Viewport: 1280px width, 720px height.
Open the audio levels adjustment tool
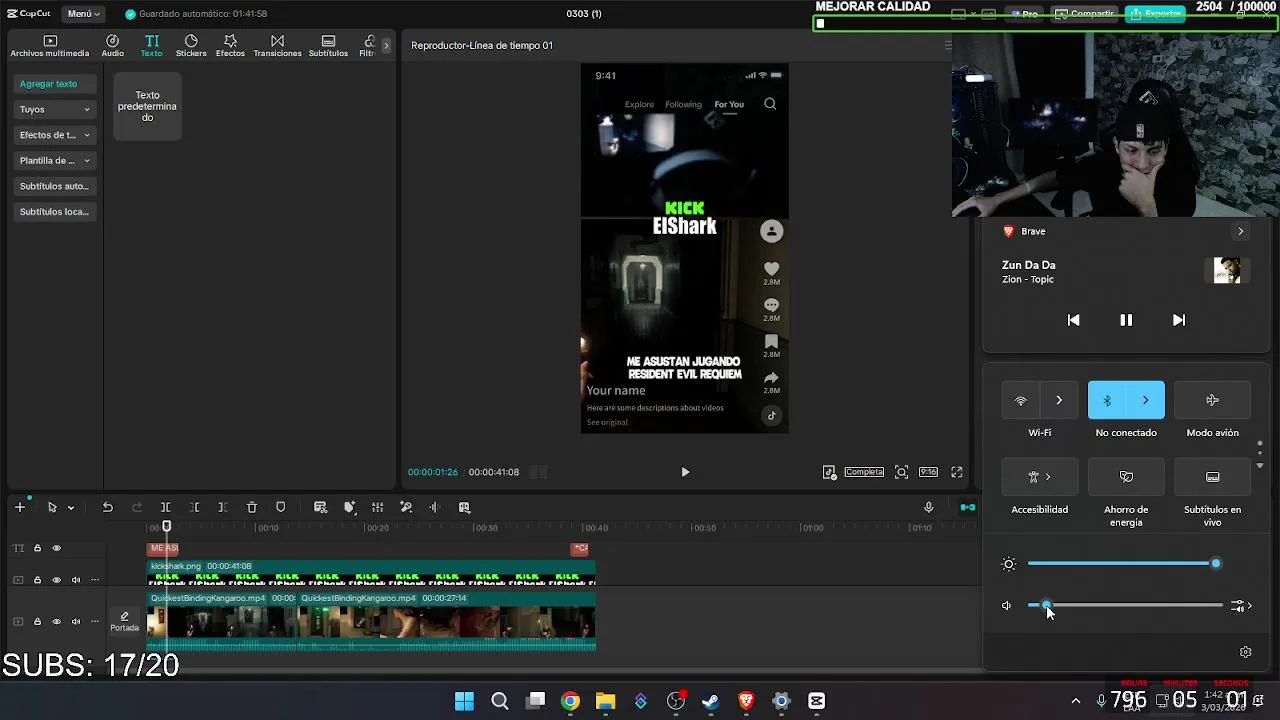point(377,507)
